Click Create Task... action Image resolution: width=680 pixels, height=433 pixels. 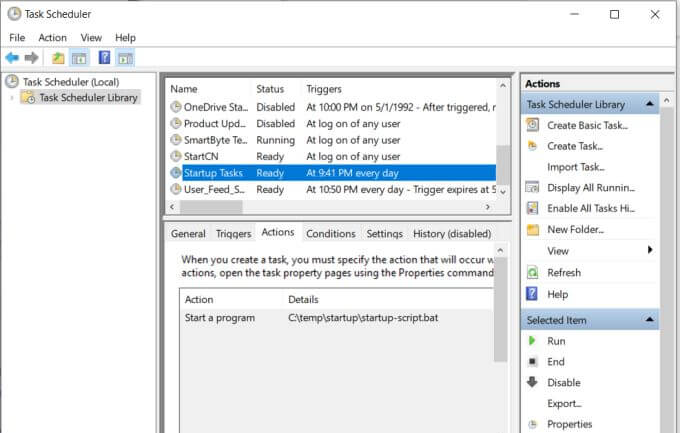click(575, 146)
